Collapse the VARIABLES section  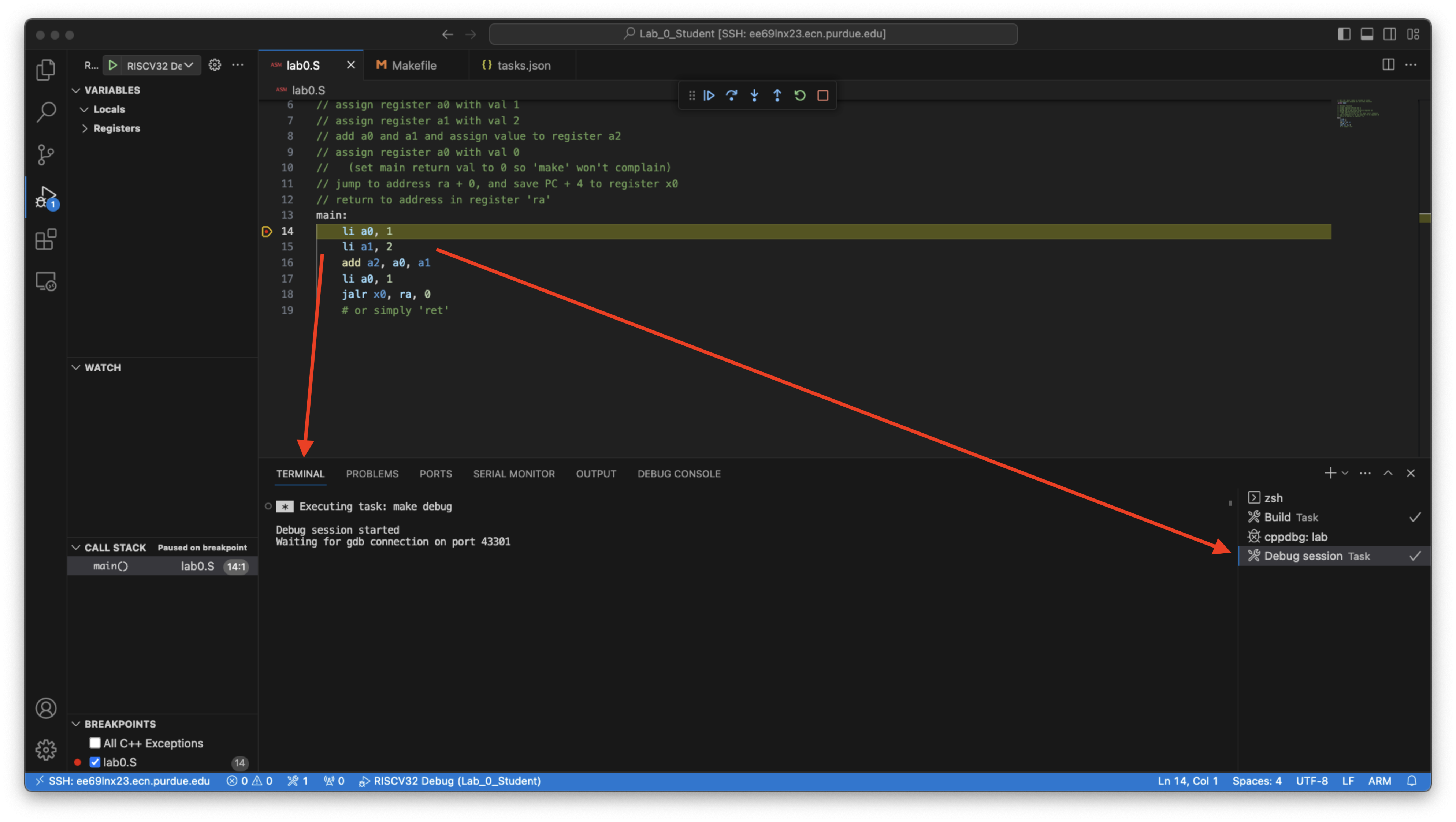pos(76,90)
